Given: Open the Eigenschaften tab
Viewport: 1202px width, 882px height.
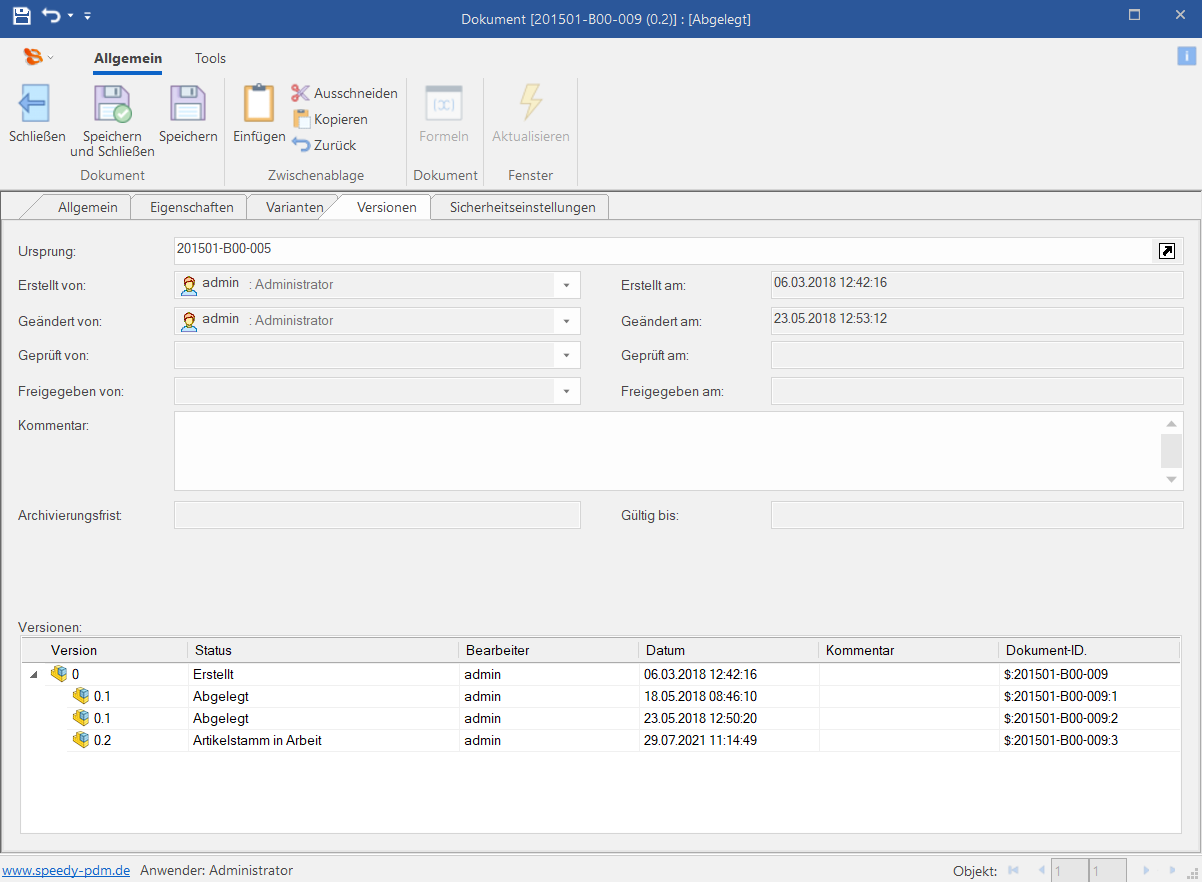Looking at the screenshot, I should [192, 207].
